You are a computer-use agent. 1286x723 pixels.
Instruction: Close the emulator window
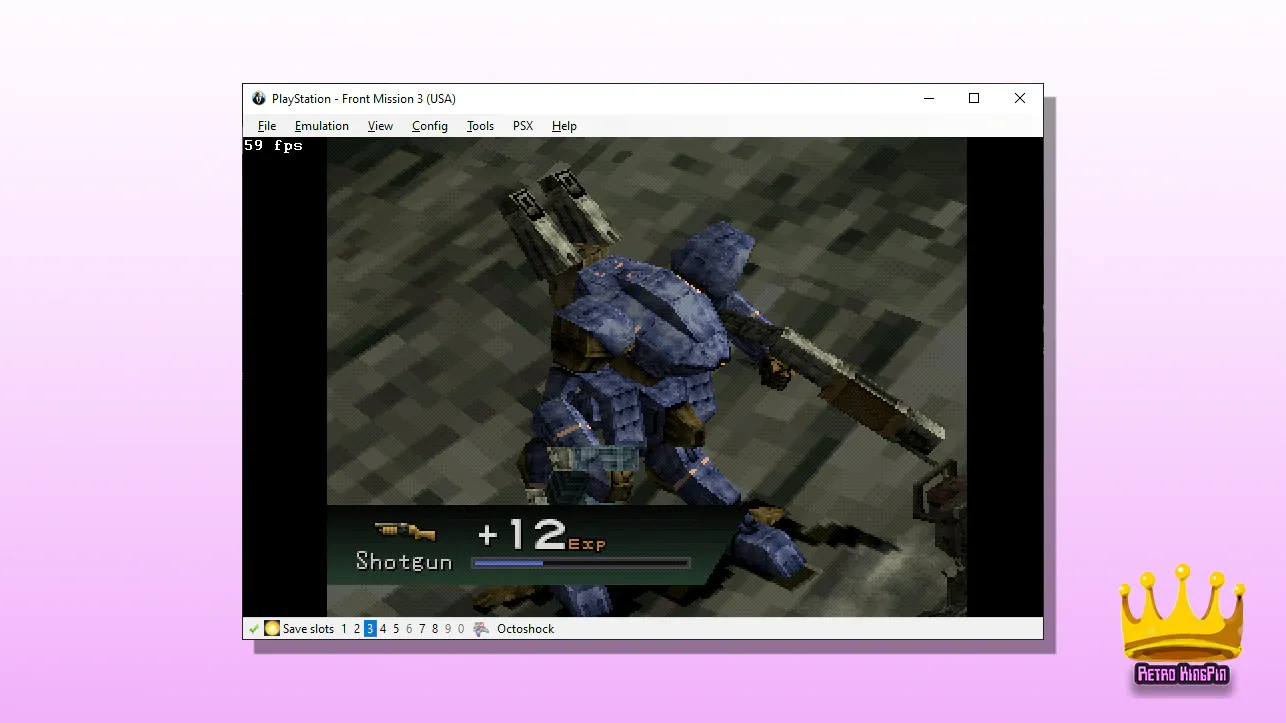[x=1020, y=98]
